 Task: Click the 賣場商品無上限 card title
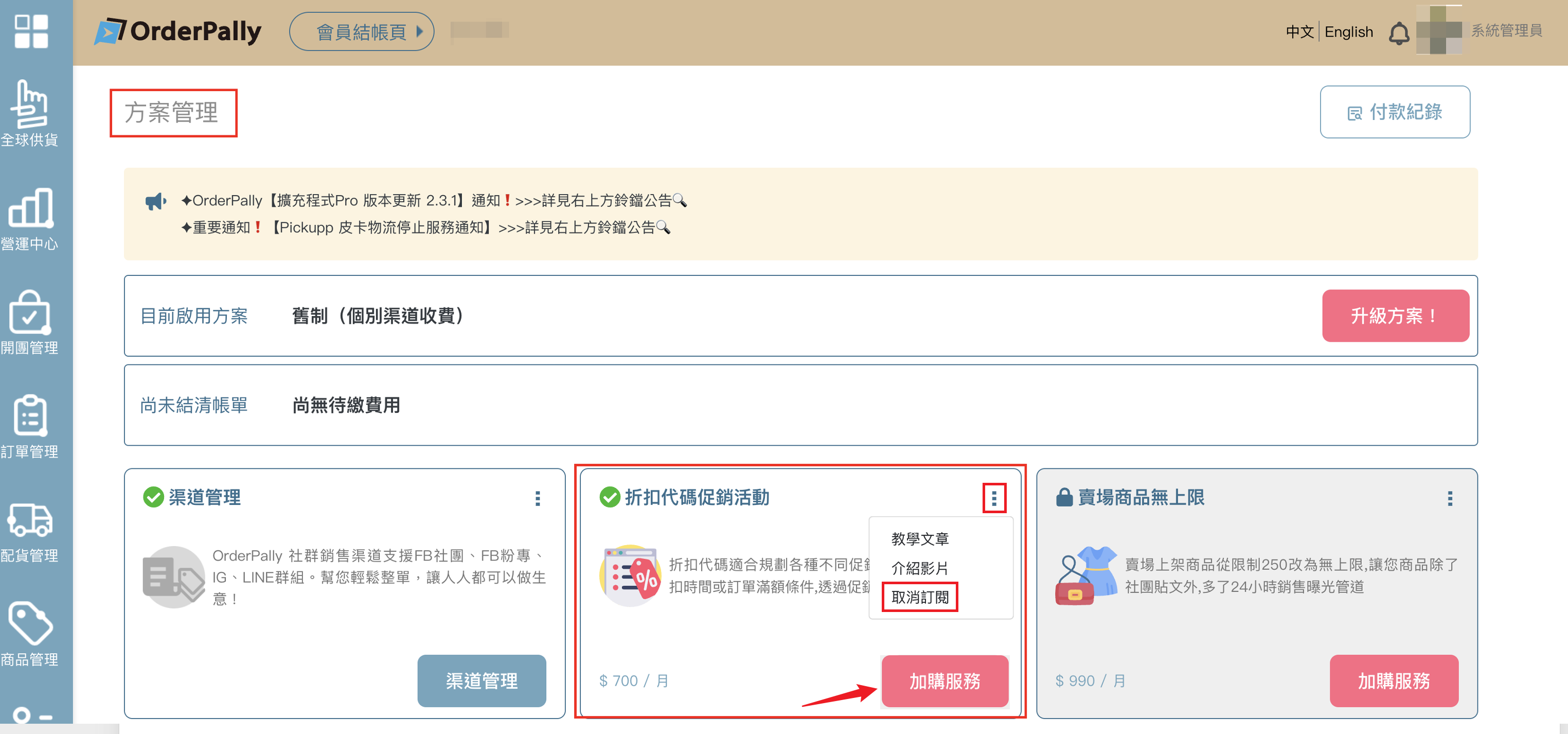coord(1141,497)
